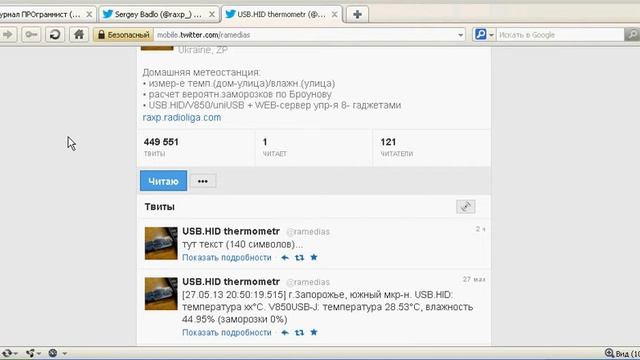
Task: Close the Журнал ПРОграммист tab
Action: pyautogui.click(x=89, y=14)
